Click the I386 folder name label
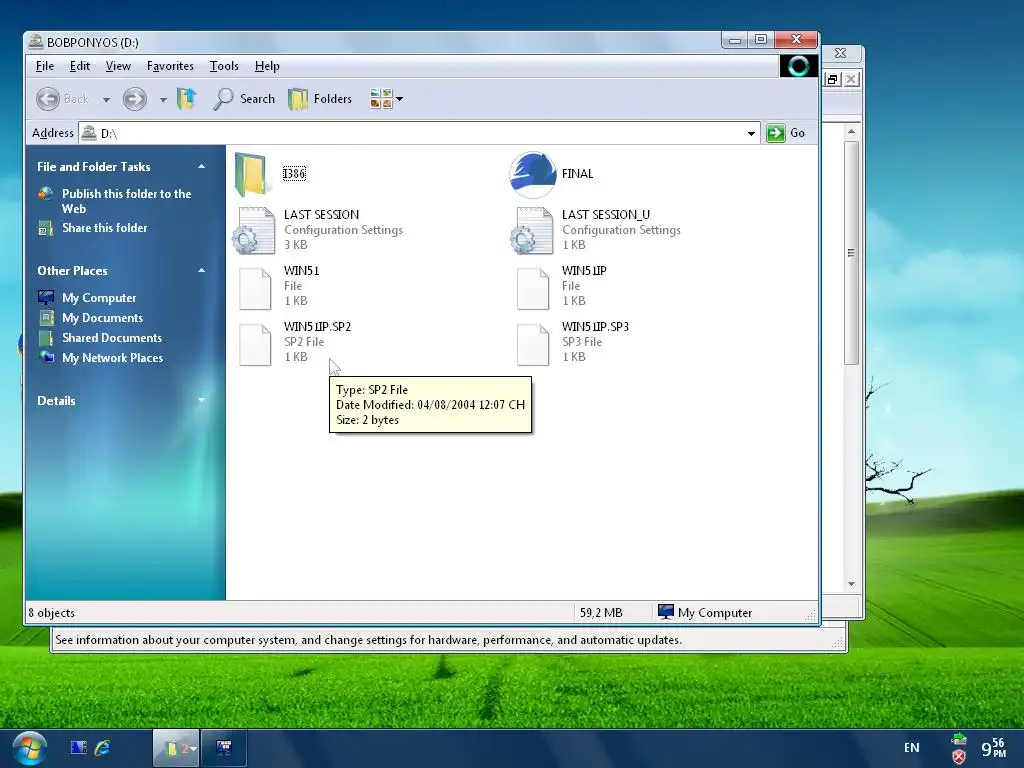The image size is (1024, 768). pos(295,174)
